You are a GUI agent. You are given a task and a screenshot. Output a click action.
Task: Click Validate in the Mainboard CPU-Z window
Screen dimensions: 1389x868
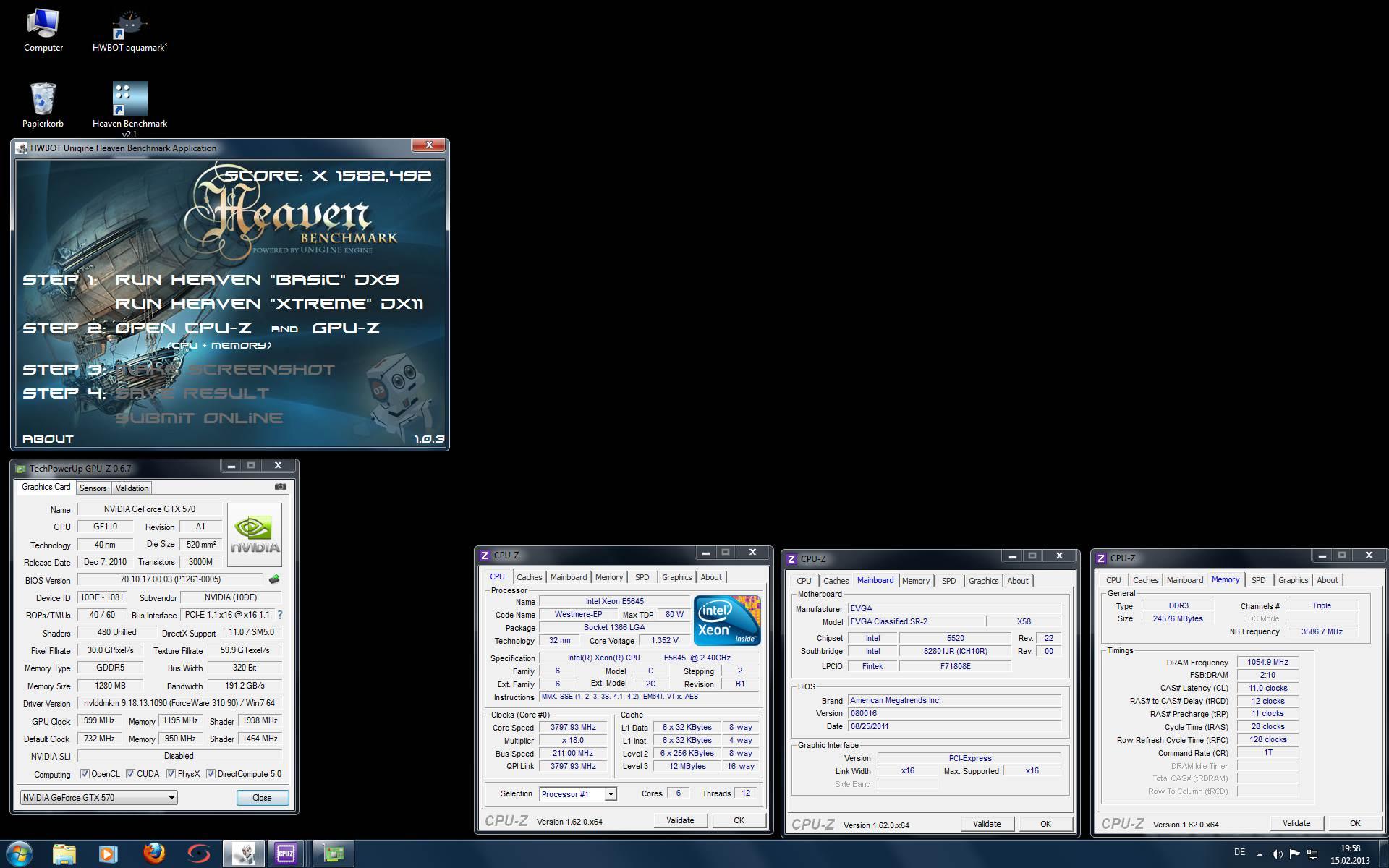click(987, 824)
